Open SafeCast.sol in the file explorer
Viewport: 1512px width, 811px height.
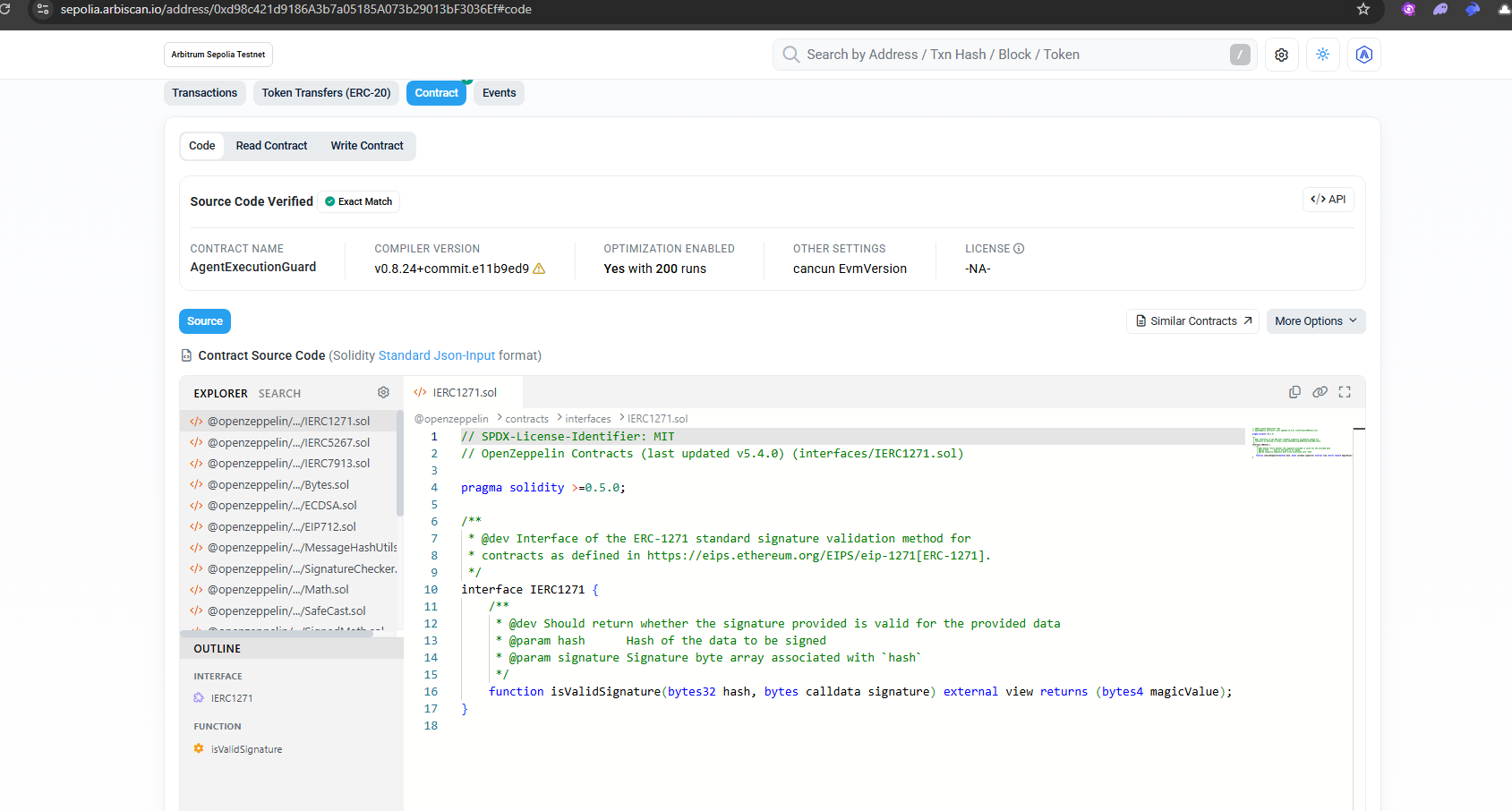tap(288, 610)
